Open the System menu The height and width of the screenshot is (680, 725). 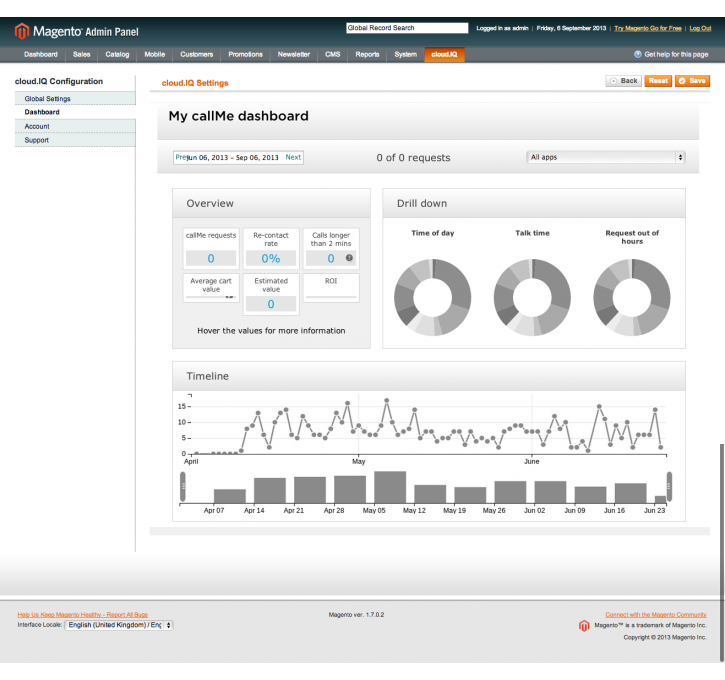tap(406, 55)
